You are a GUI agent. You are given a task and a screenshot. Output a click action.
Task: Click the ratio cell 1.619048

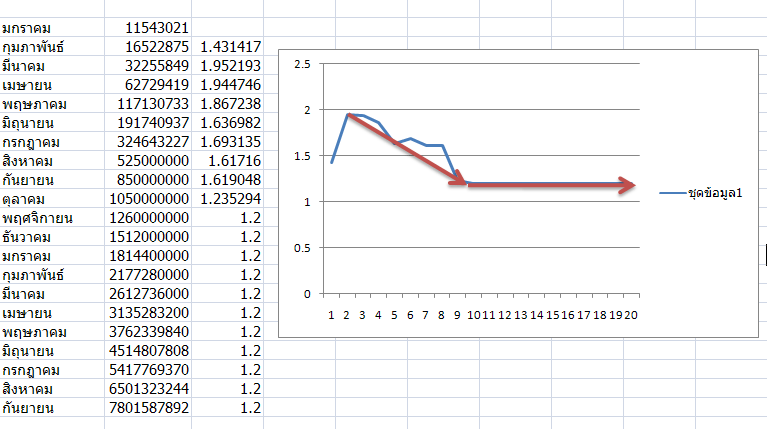227,180
